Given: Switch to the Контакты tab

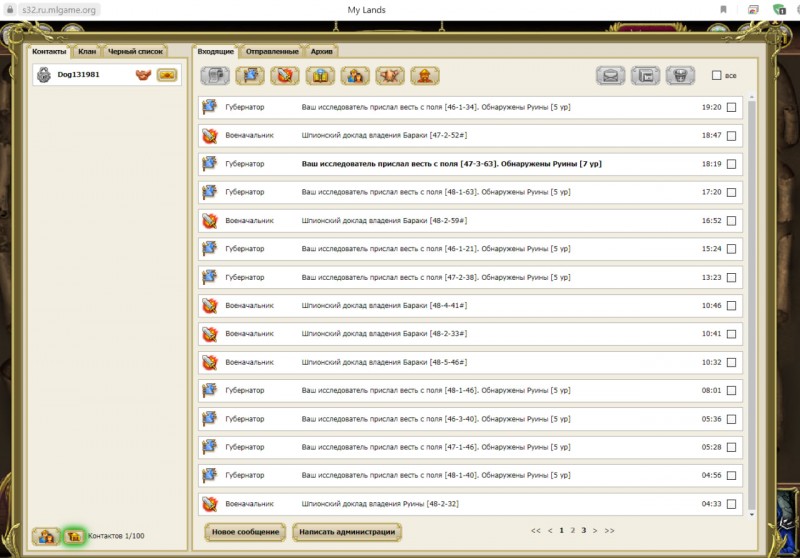Looking at the screenshot, I should point(49,51).
